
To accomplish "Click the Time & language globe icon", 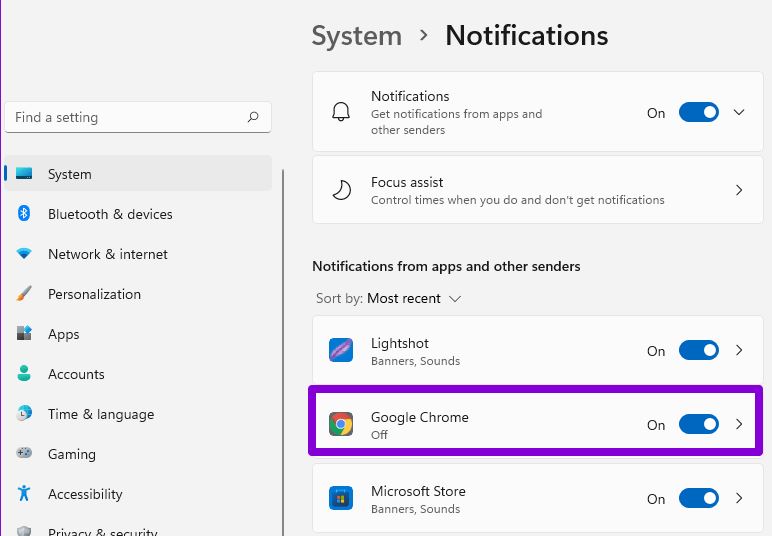I will 24,413.
